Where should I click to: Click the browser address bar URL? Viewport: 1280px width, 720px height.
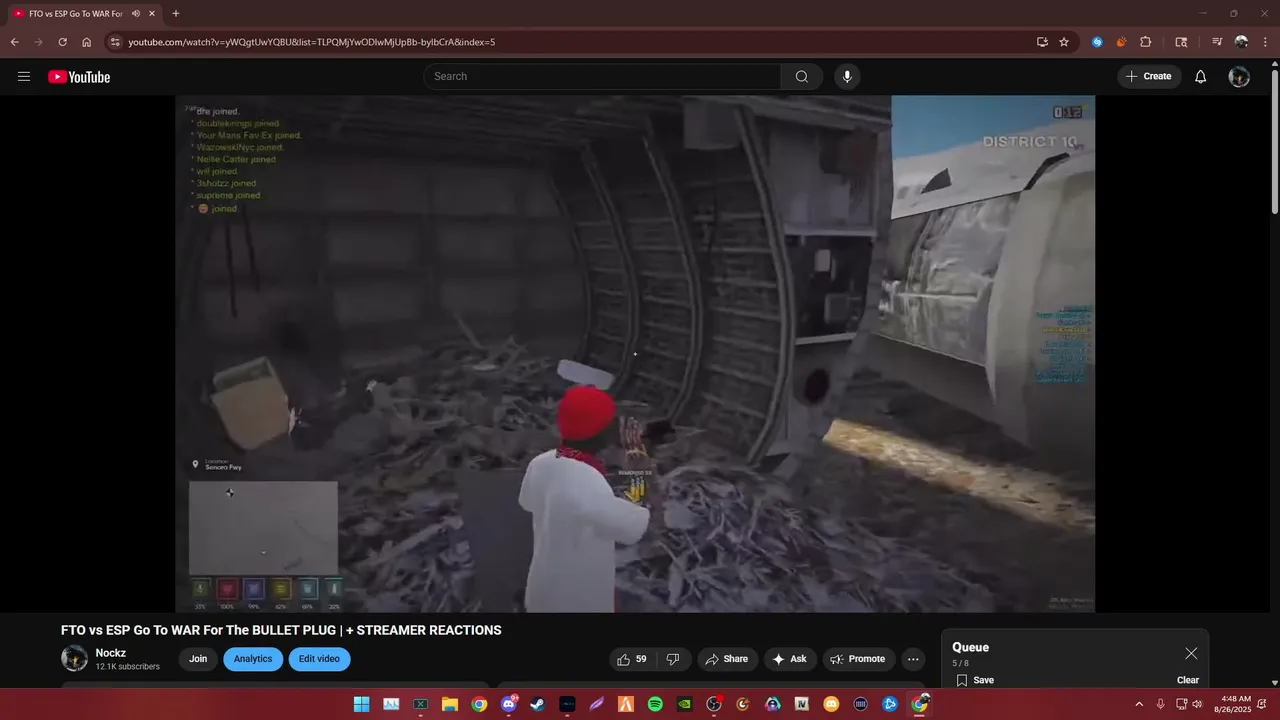(x=311, y=42)
